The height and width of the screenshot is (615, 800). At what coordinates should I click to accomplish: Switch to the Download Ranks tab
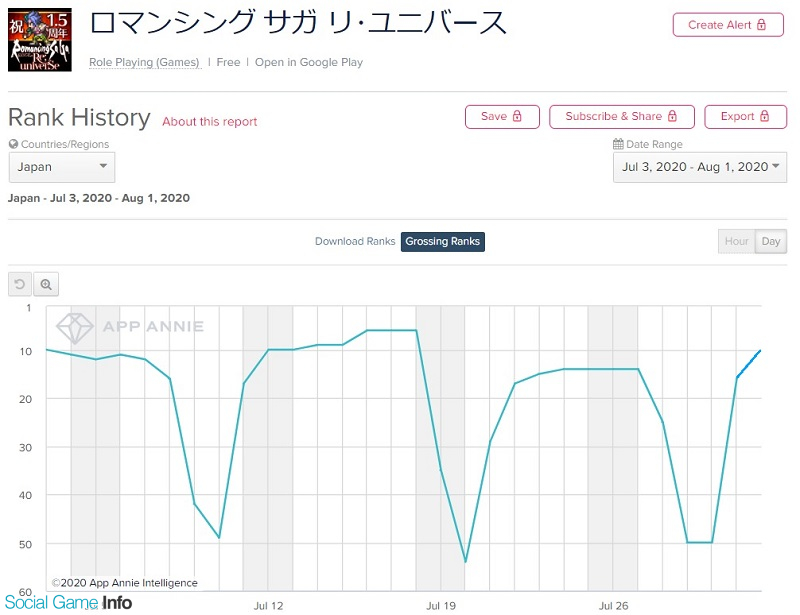355,241
